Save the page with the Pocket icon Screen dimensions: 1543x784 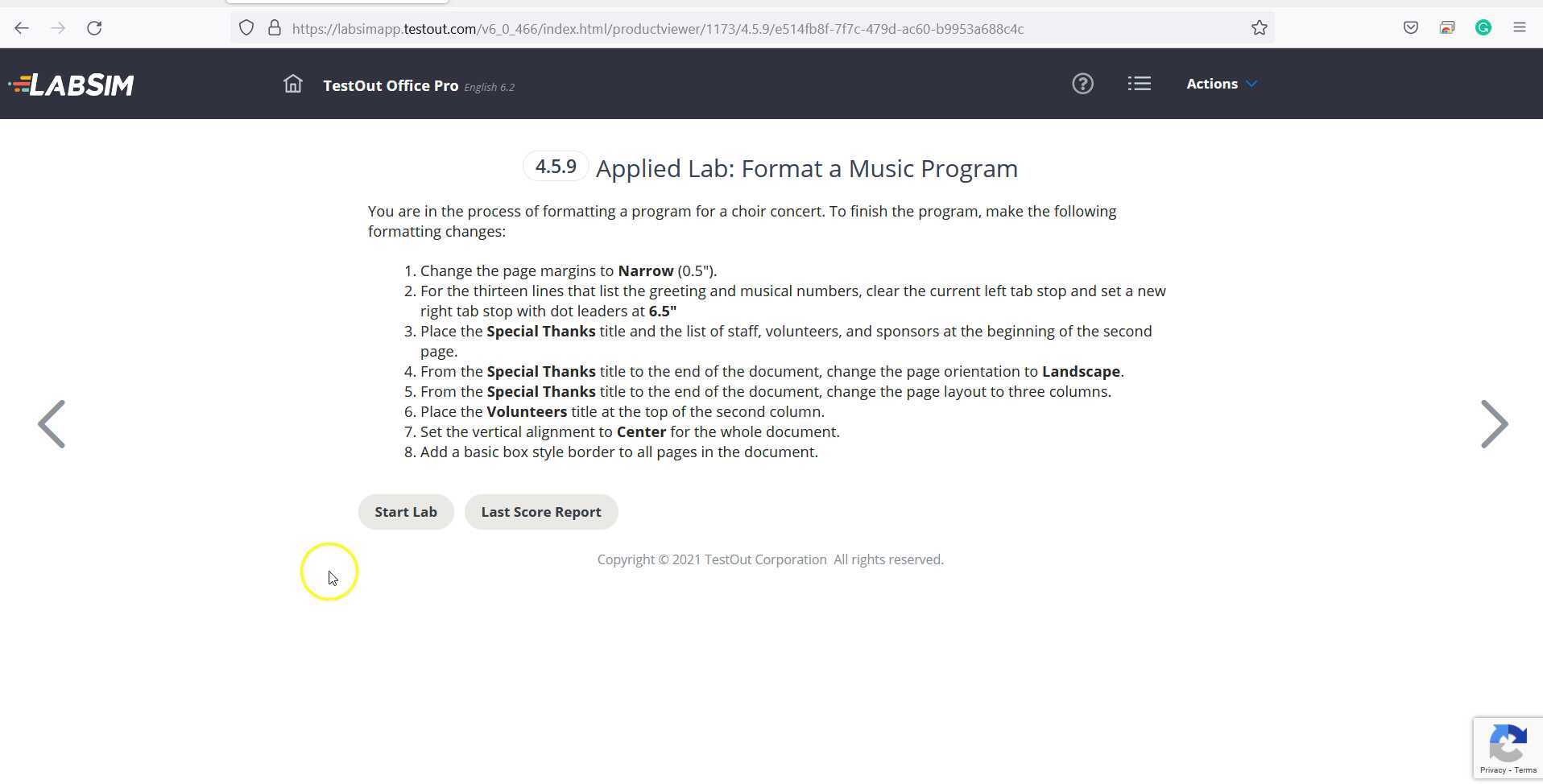[x=1410, y=27]
